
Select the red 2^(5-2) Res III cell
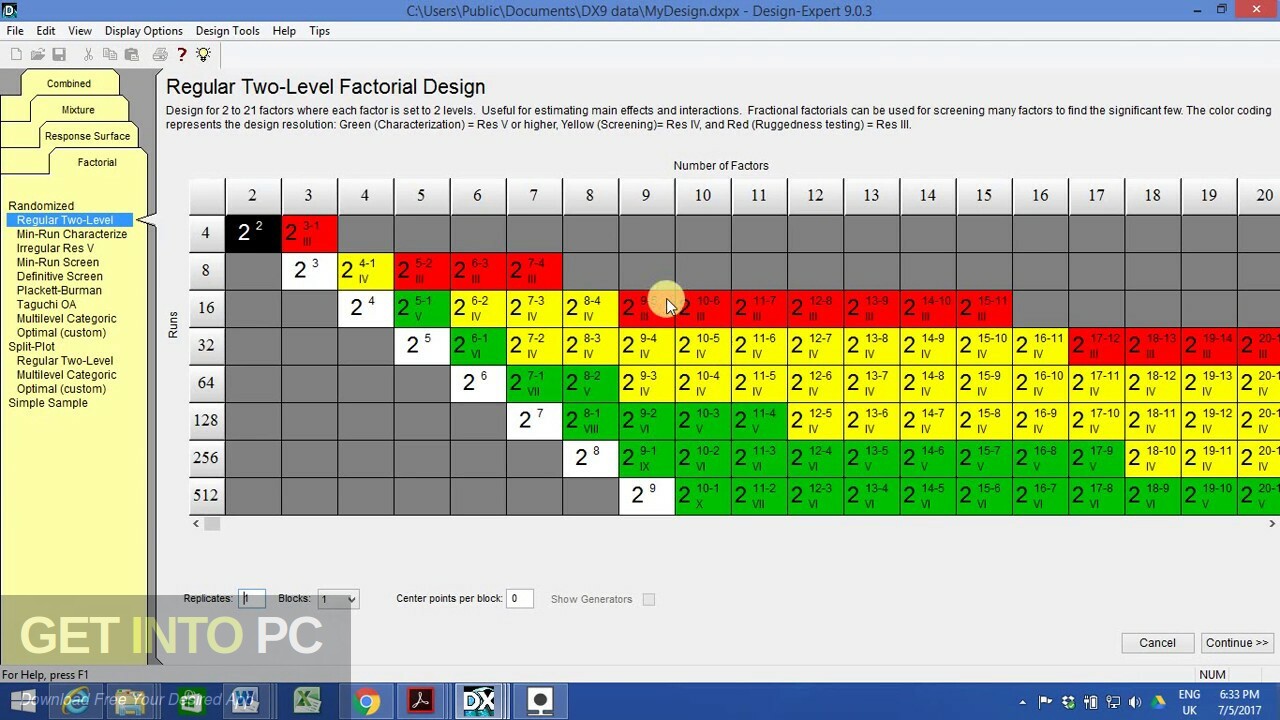pos(421,270)
